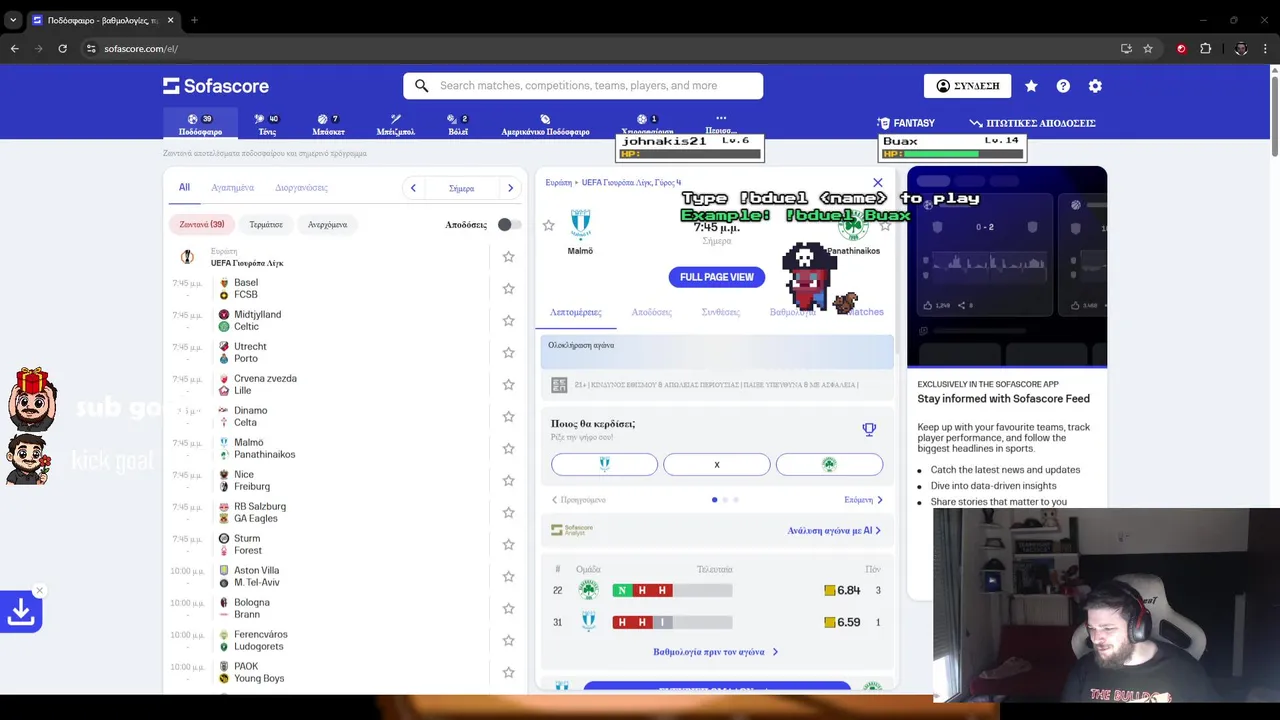Favourite the Crvena zvezda vs Lille match

[x=508, y=385]
